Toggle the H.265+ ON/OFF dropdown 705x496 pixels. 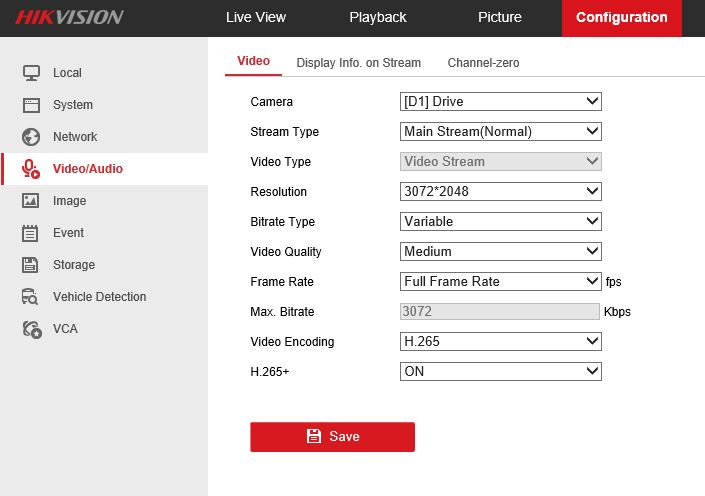tap(500, 371)
